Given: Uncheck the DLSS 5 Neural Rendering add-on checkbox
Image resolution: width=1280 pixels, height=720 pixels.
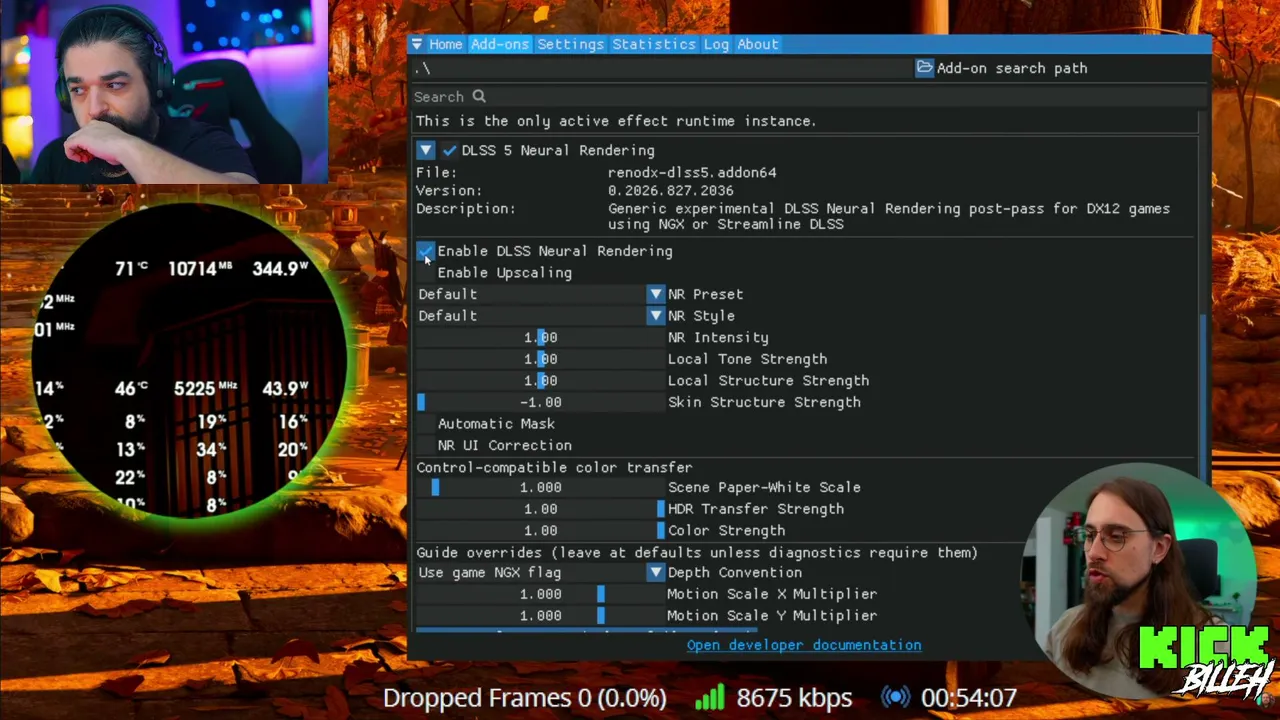Looking at the screenshot, I should (x=450, y=150).
